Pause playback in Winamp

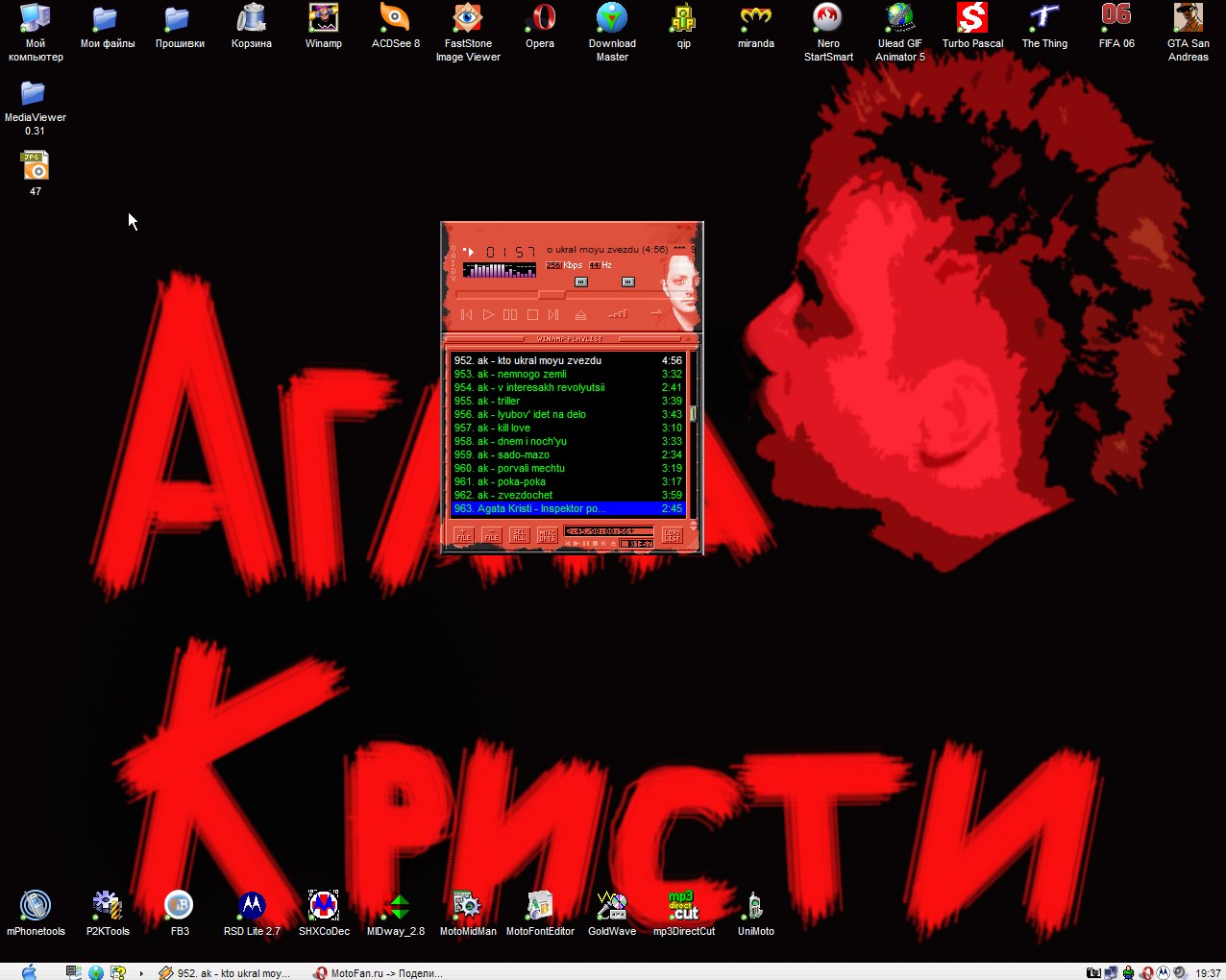[x=510, y=314]
